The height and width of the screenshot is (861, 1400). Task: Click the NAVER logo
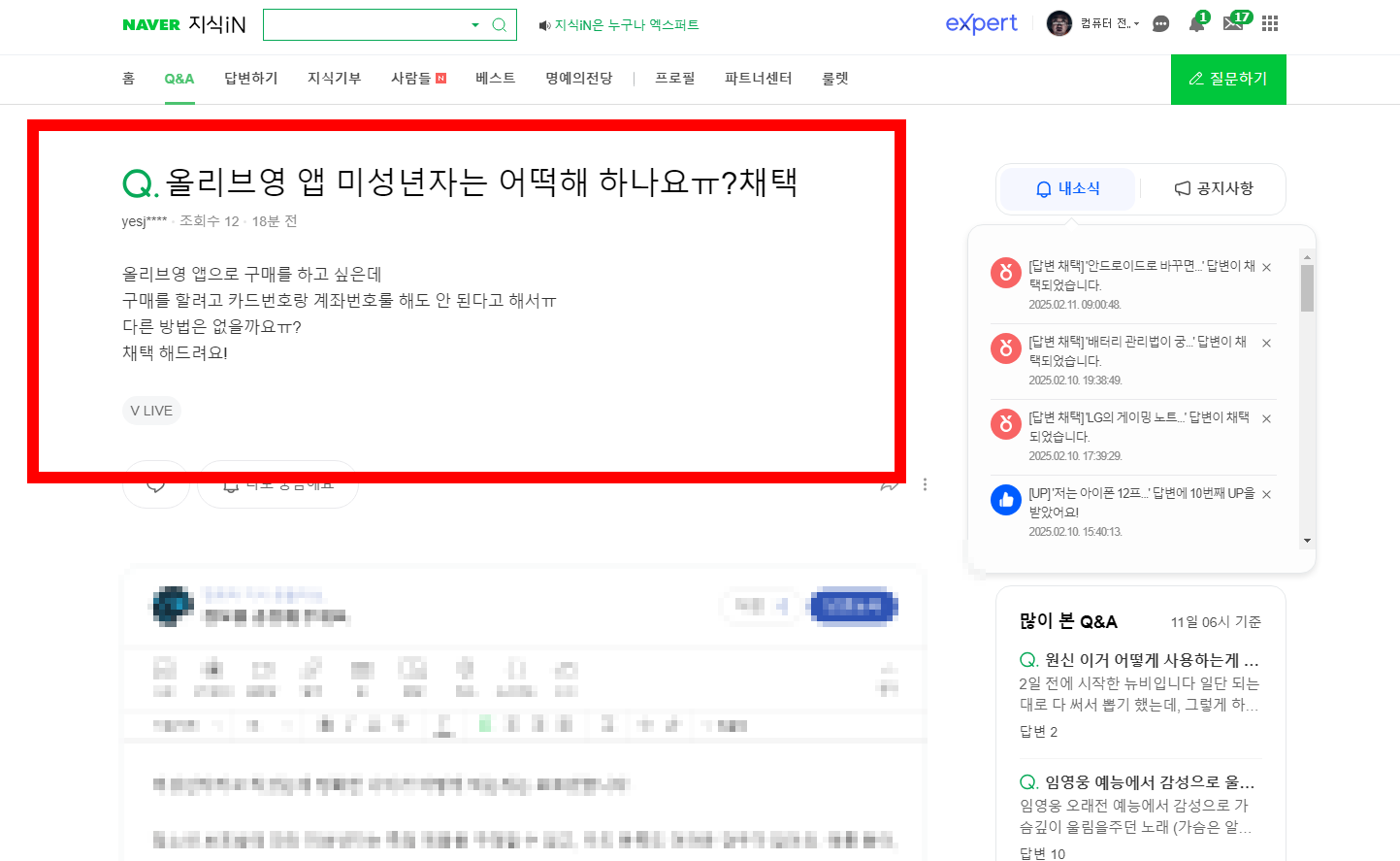151,25
